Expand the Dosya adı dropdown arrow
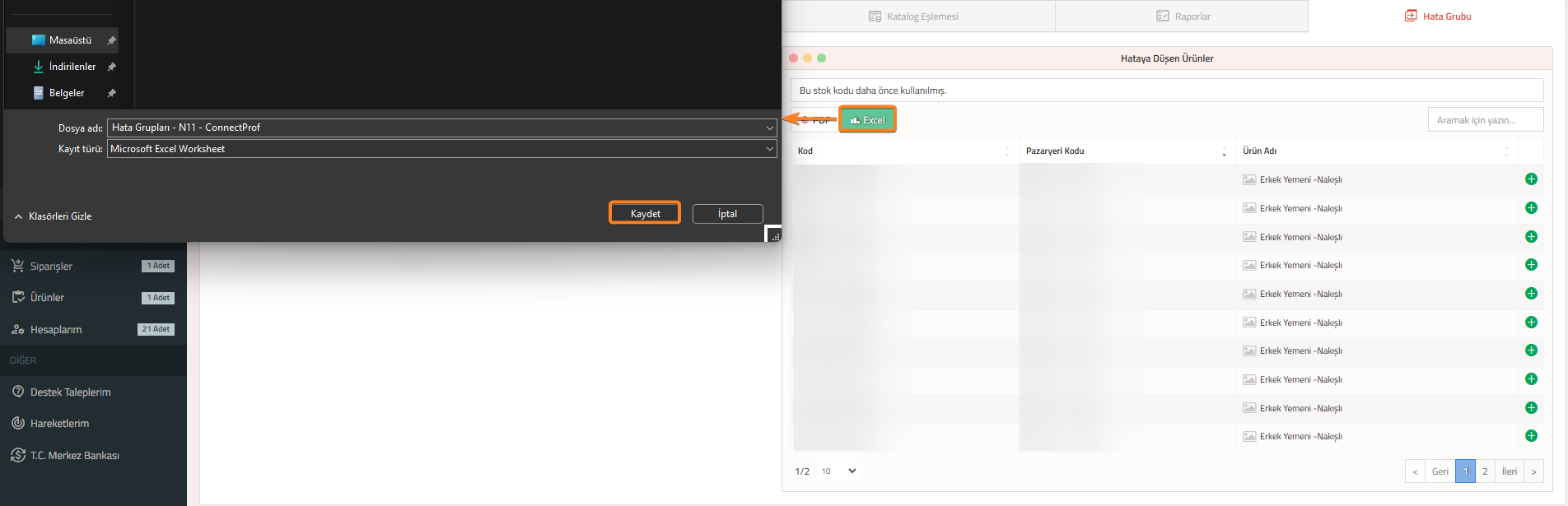 769,128
